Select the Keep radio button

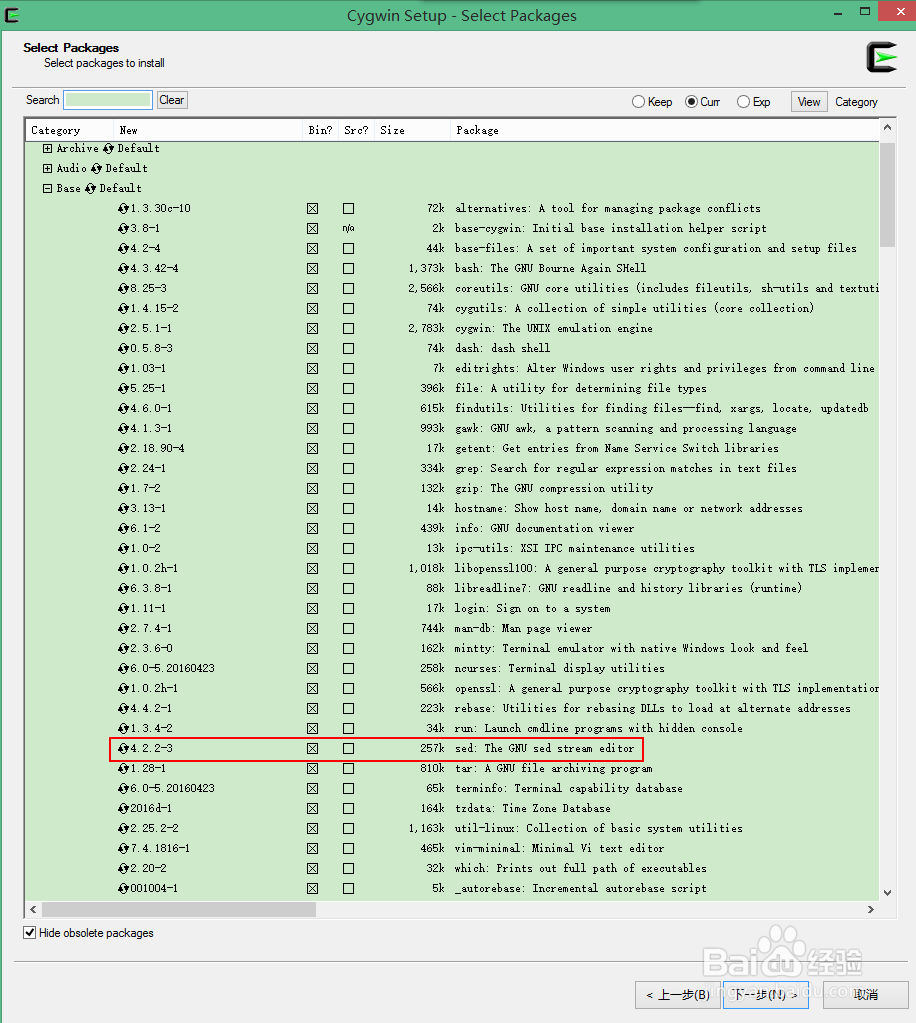[x=638, y=102]
